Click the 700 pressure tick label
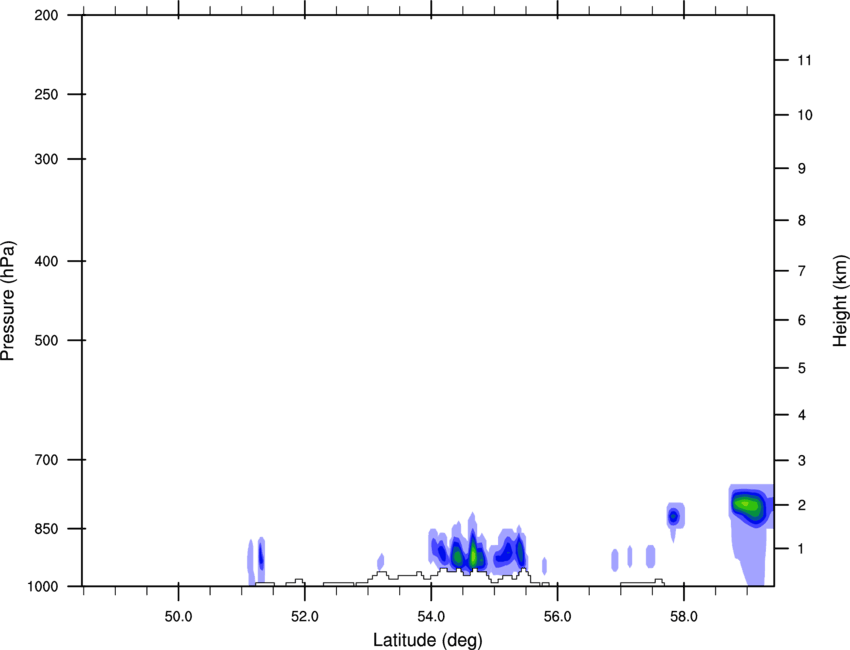 click(46, 460)
